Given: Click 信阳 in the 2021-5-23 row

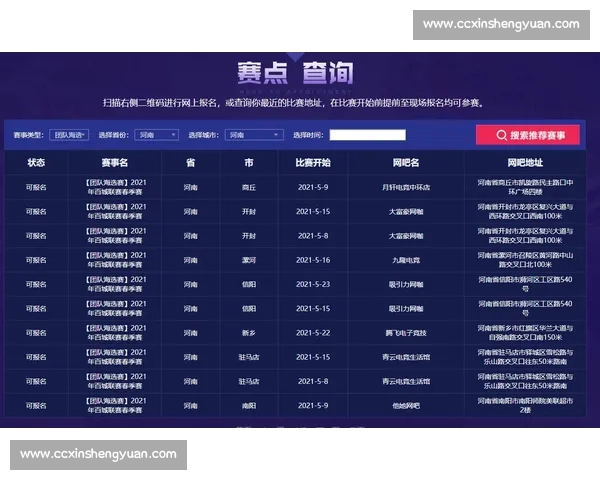Looking at the screenshot, I should pyautogui.click(x=249, y=284).
